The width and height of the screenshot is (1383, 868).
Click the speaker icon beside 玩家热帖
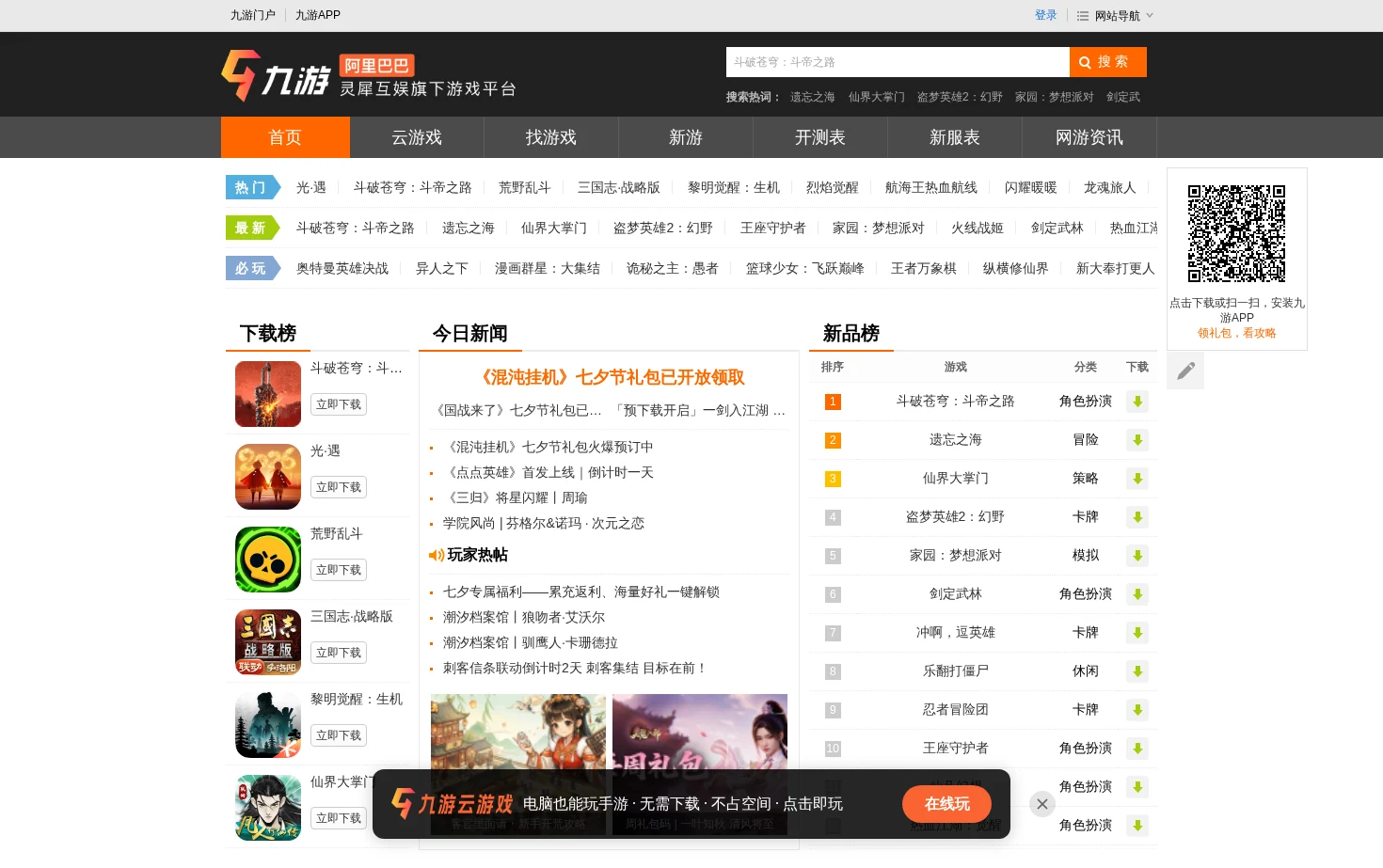point(437,555)
